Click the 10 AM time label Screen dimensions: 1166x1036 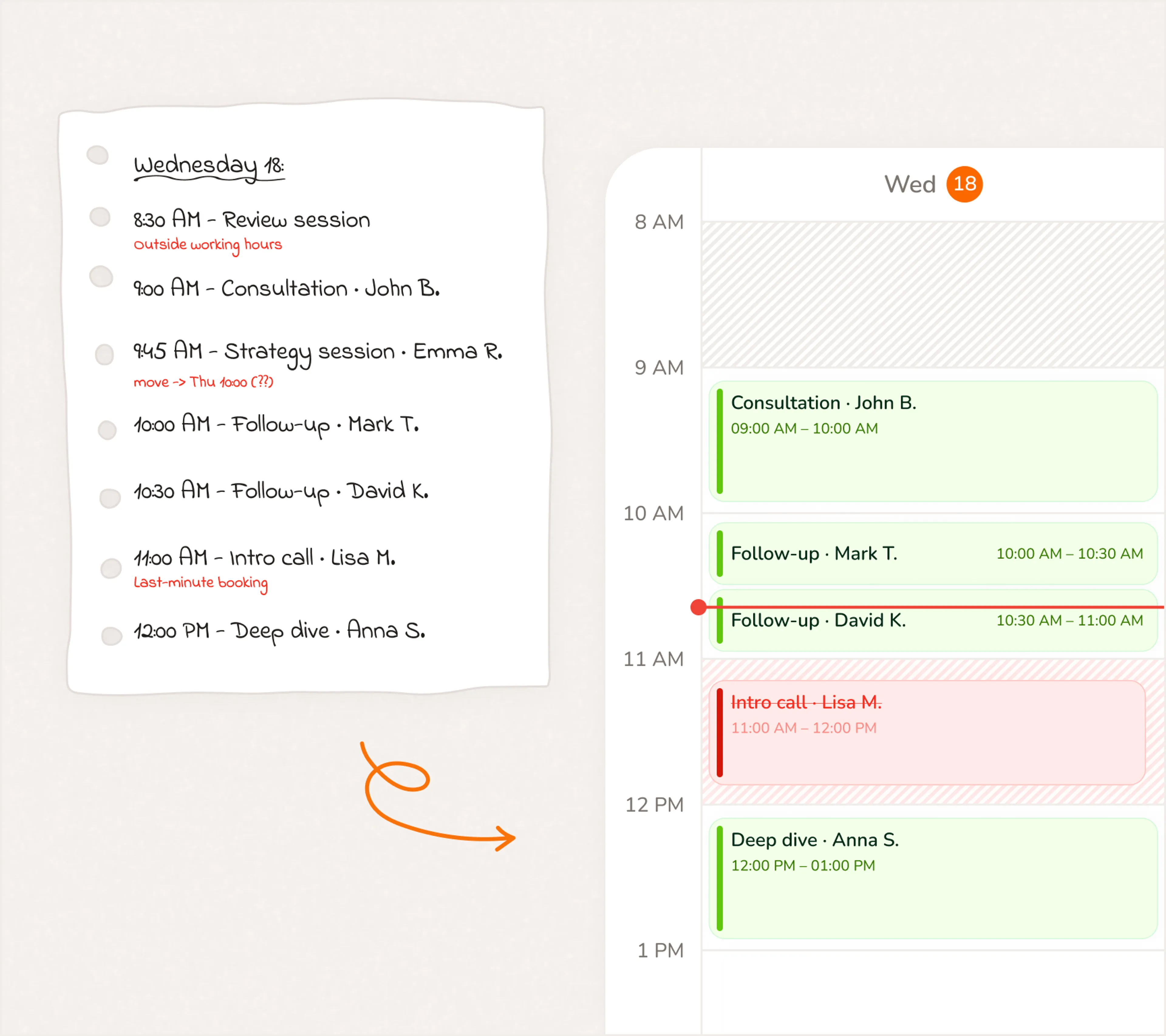(653, 513)
